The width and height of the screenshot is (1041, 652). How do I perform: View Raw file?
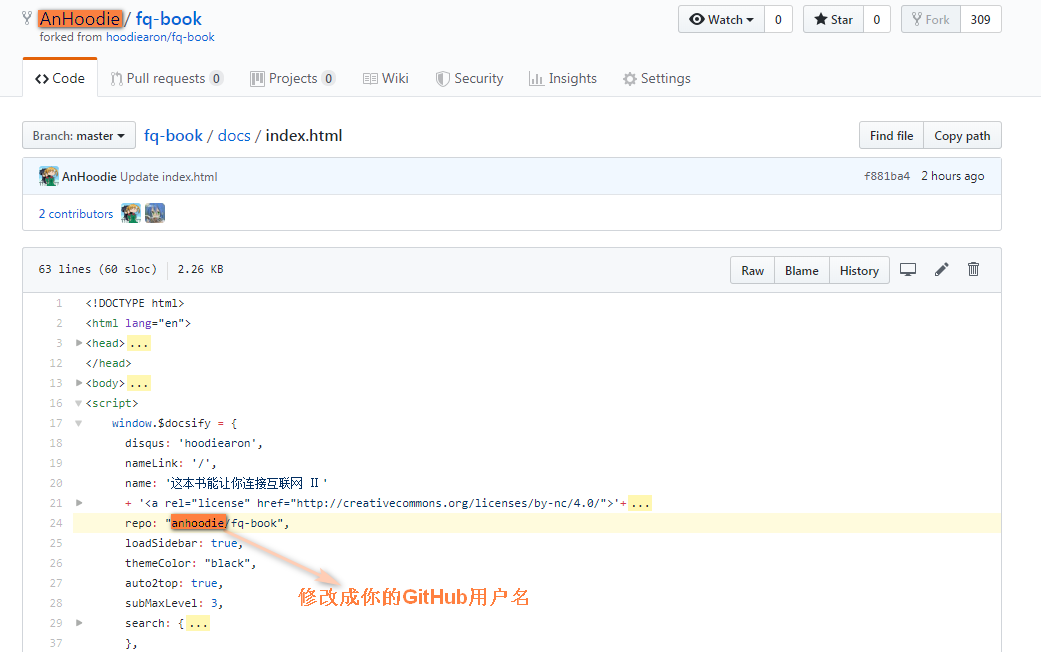point(753,270)
